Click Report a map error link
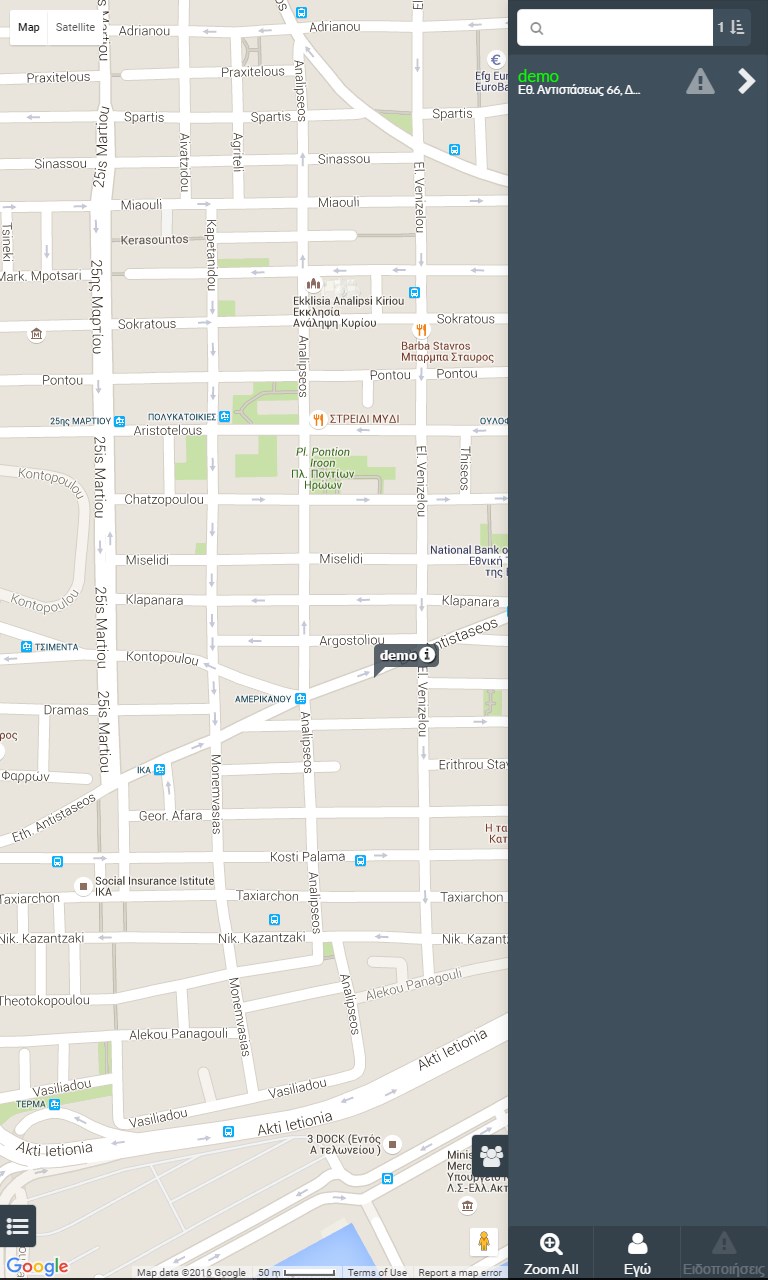Screen dimensions: 768x1280 460,1273
